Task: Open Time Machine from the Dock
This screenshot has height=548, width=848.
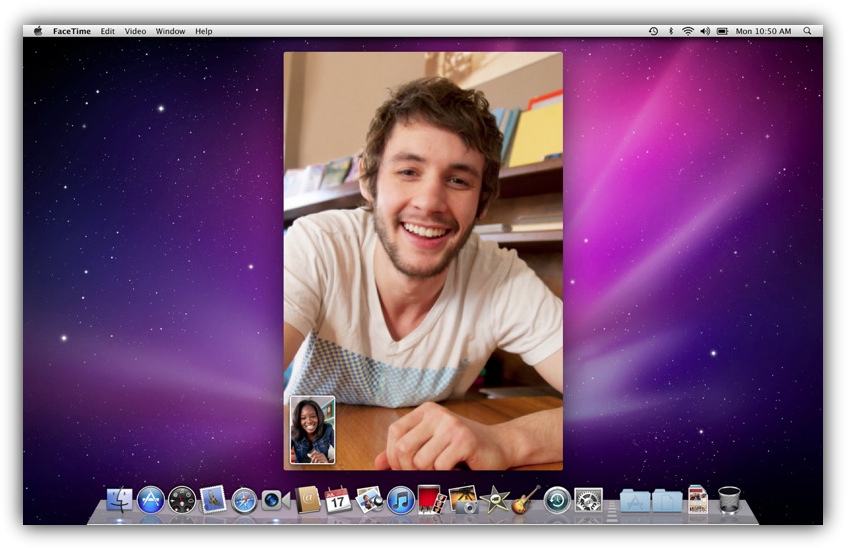Action: tap(557, 499)
